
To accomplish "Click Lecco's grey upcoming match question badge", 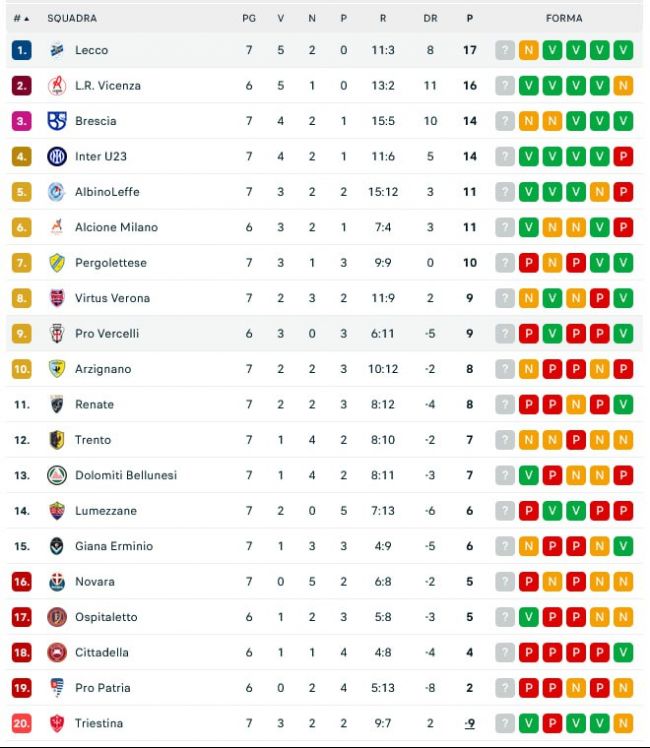I will coord(505,50).
